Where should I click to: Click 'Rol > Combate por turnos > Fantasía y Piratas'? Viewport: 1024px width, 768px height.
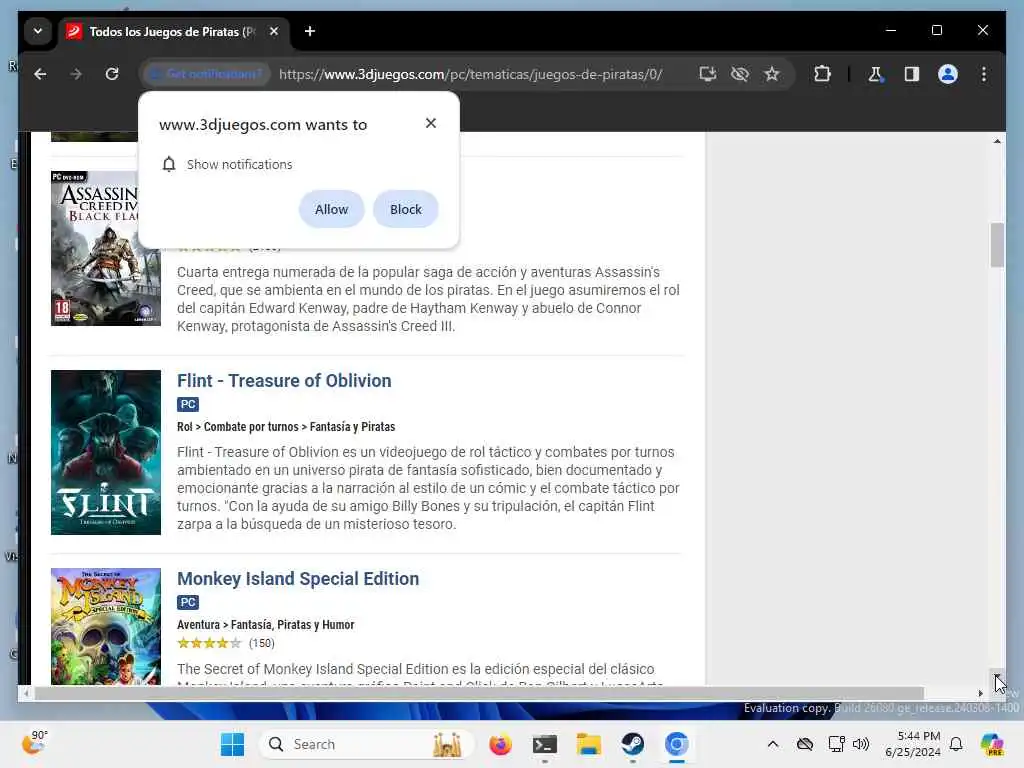tap(286, 426)
